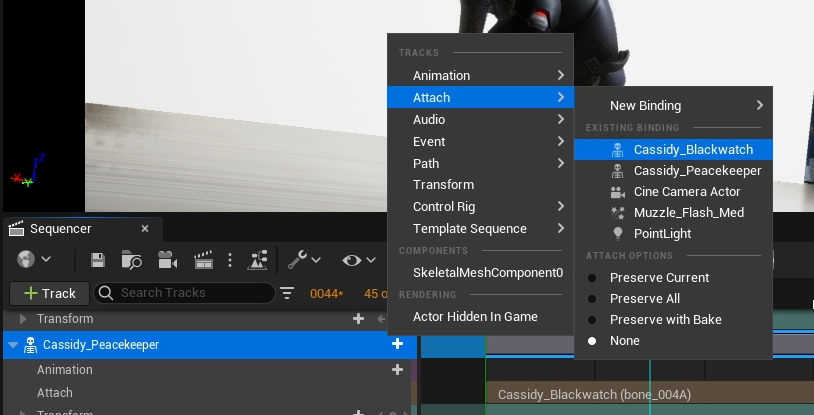
Task: Browse to sequence in Content Browser
Action: [x=131, y=260]
